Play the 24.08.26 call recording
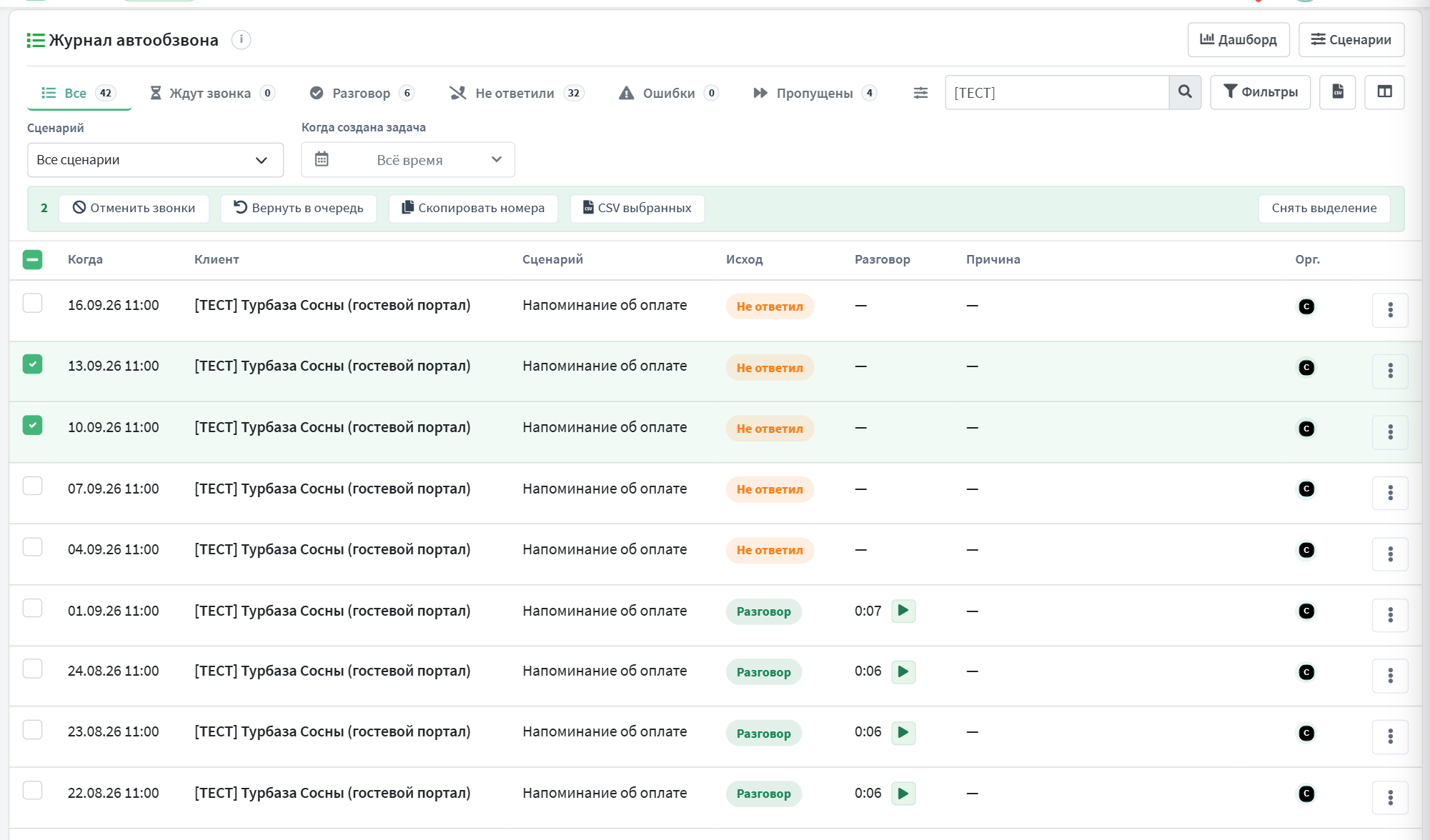Screen dimensions: 1430x840 [903, 671]
